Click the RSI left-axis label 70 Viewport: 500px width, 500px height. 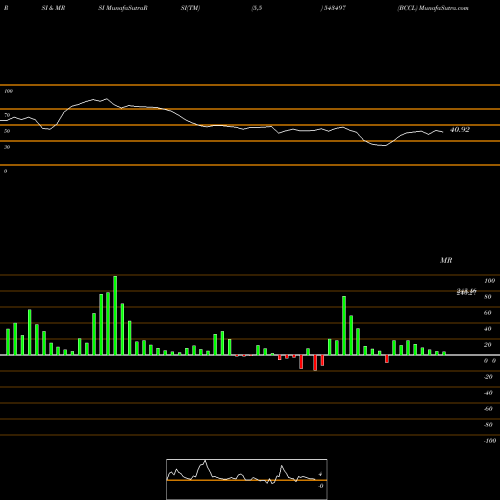coord(7,115)
